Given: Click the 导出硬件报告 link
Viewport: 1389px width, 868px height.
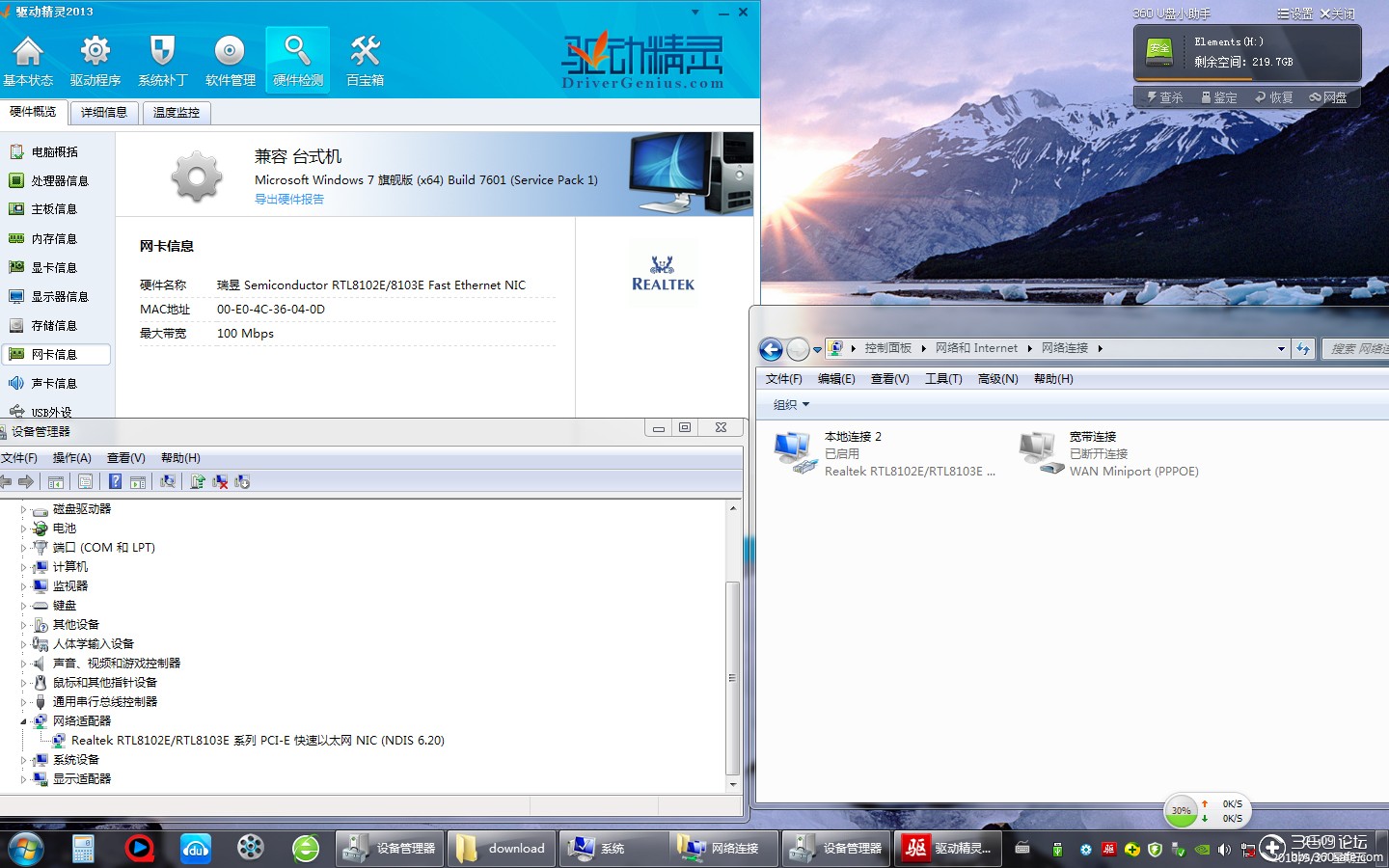Looking at the screenshot, I should (x=289, y=200).
